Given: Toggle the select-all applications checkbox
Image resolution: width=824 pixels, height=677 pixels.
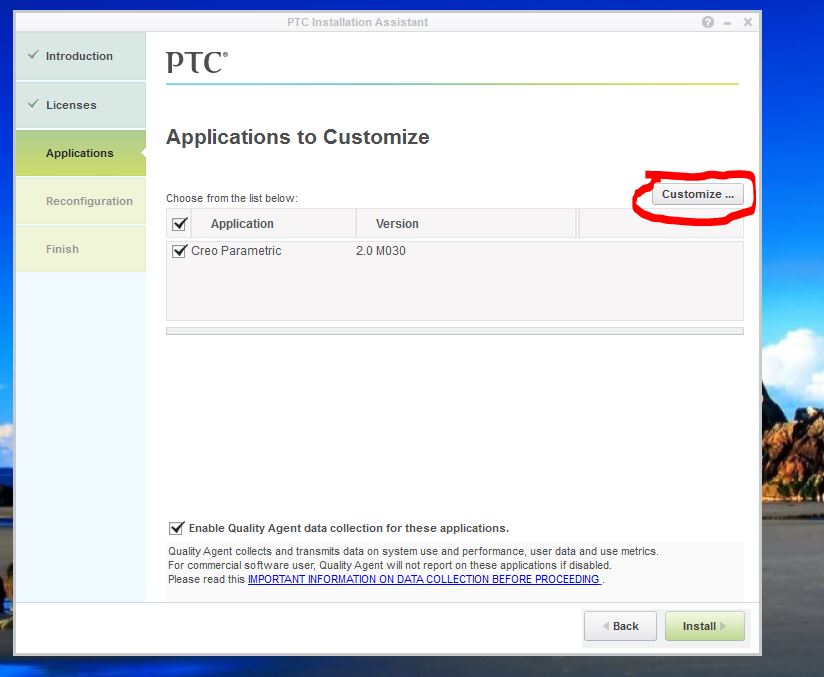Looking at the screenshot, I should coord(179,224).
